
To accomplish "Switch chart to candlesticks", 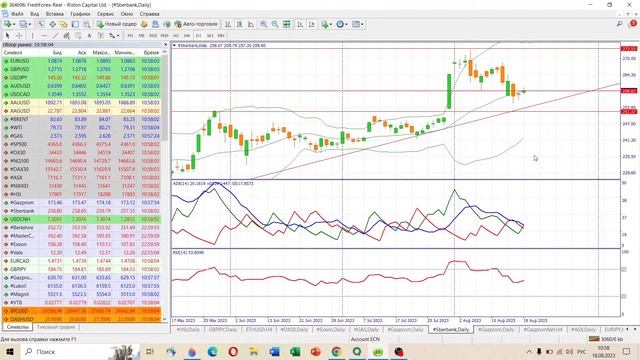I will pyautogui.click(x=239, y=24).
